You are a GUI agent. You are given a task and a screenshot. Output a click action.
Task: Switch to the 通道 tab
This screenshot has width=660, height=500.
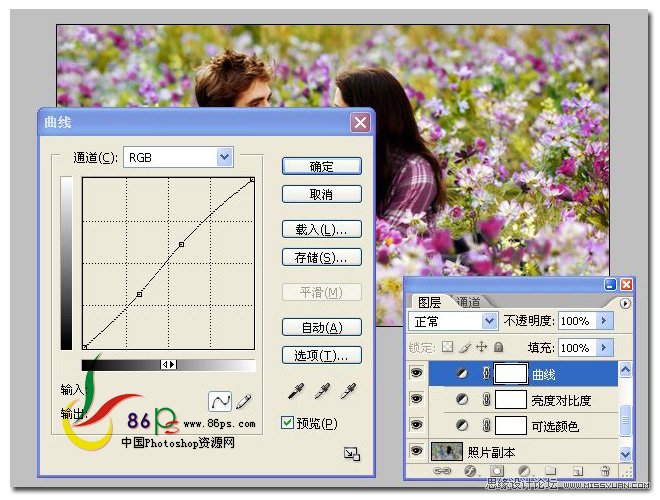click(468, 302)
